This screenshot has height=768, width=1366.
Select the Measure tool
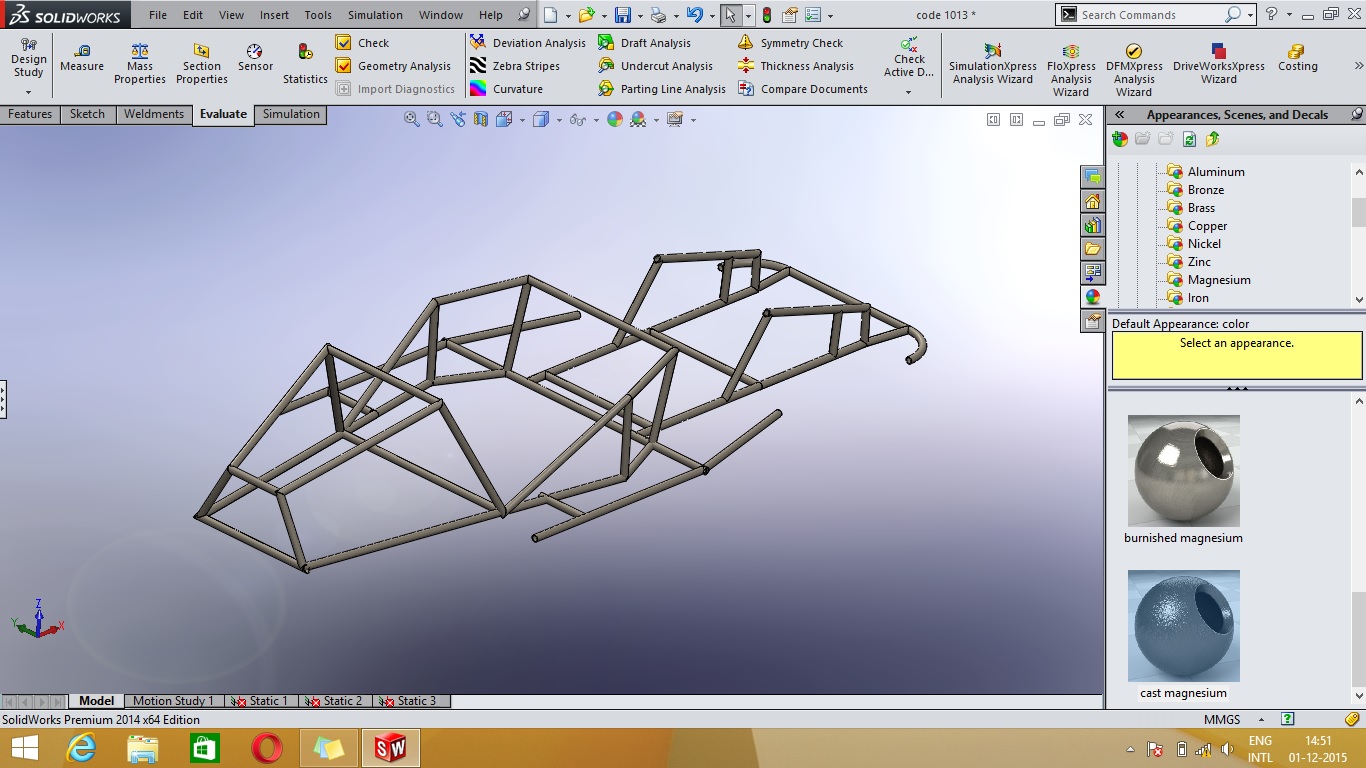pyautogui.click(x=82, y=58)
